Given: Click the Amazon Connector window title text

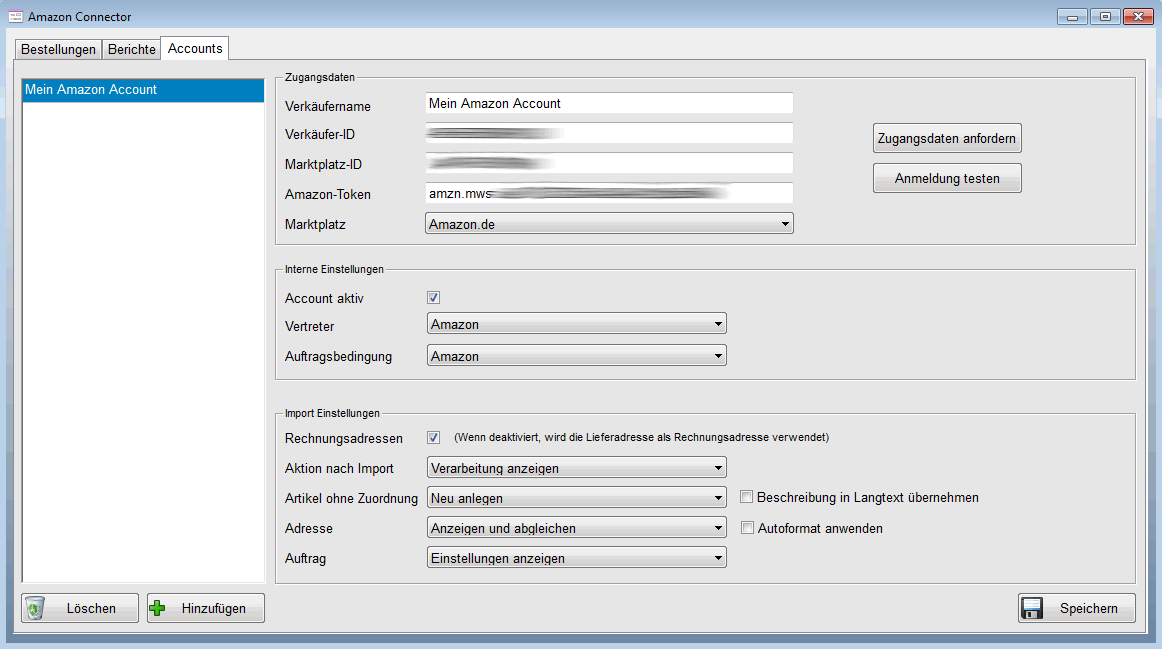Looking at the screenshot, I should point(79,16).
